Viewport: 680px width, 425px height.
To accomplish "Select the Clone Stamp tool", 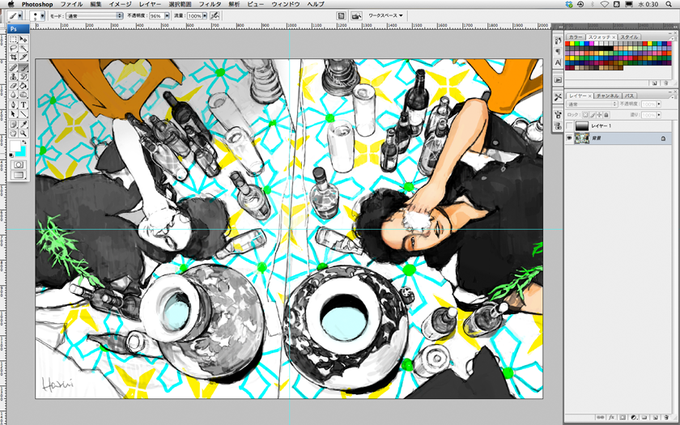I will (14, 77).
